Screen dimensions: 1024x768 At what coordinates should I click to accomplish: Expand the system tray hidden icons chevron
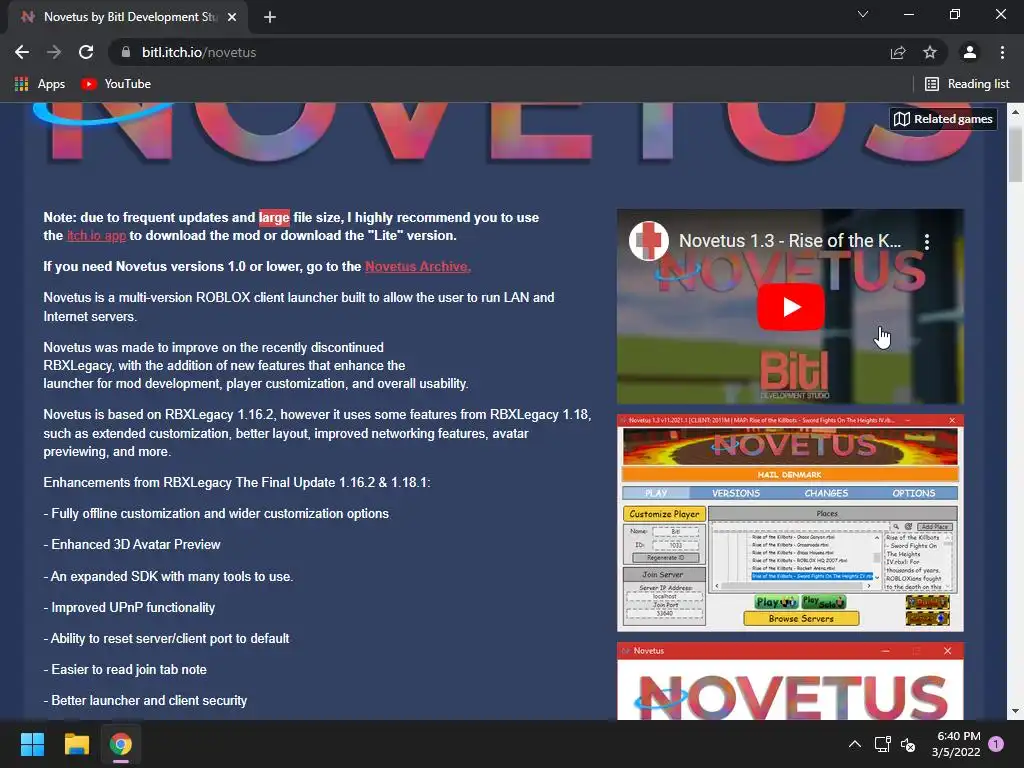(854, 744)
